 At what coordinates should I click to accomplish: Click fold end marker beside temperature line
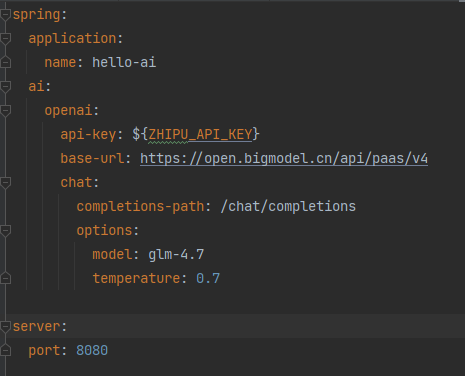coord(5,278)
